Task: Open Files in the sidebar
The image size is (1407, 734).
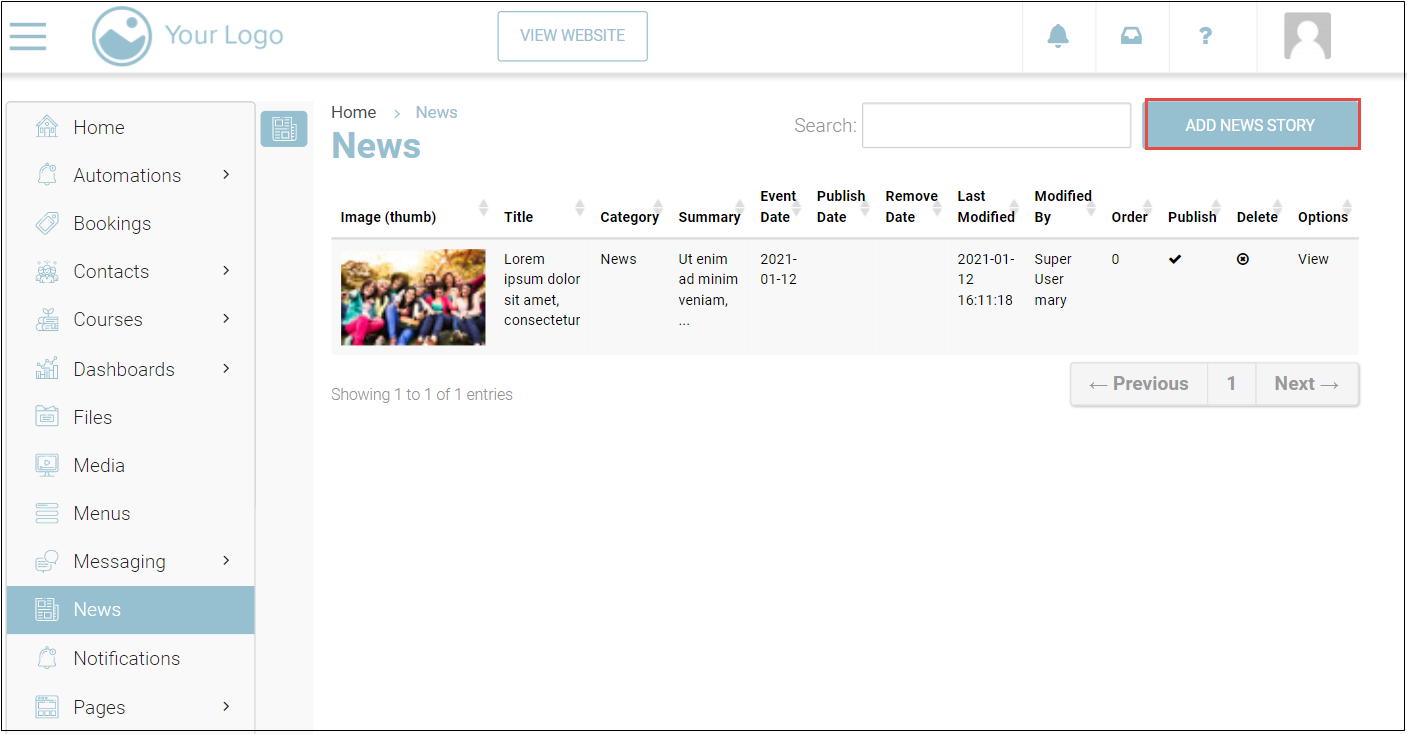Action: coord(92,417)
